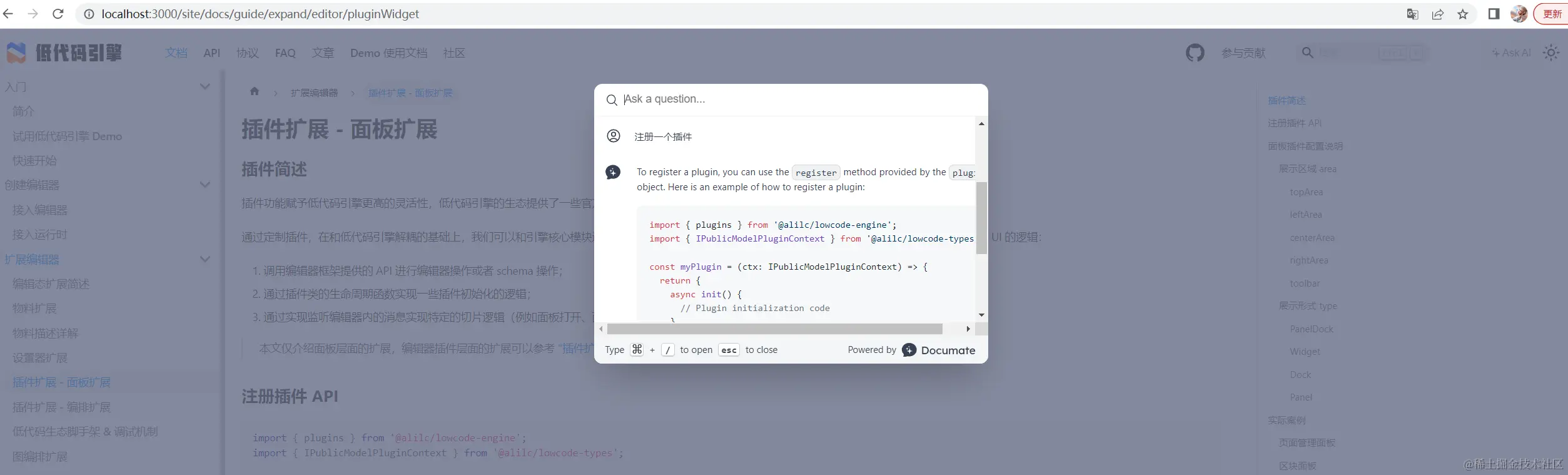Click the site info icon in address bar
1568x475 pixels.
point(89,14)
